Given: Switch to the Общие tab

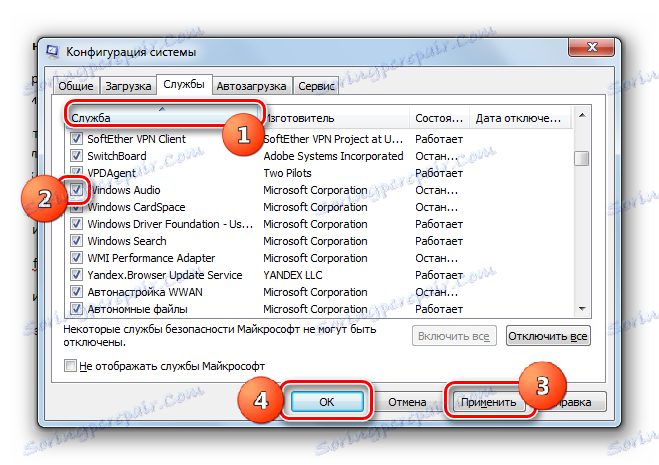Looking at the screenshot, I should click(x=76, y=86).
